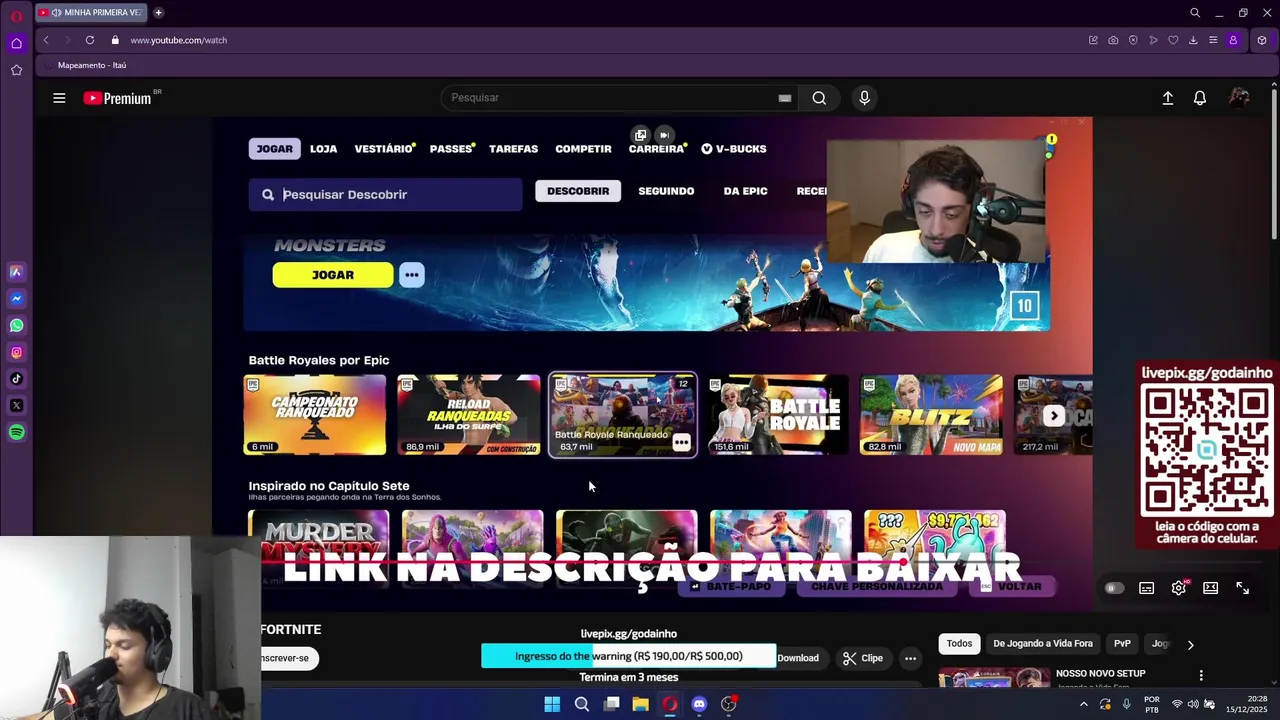This screenshot has width=1280, height=720.
Task: Click the YouTube Pesquisar search field
Action: (610, 98)
